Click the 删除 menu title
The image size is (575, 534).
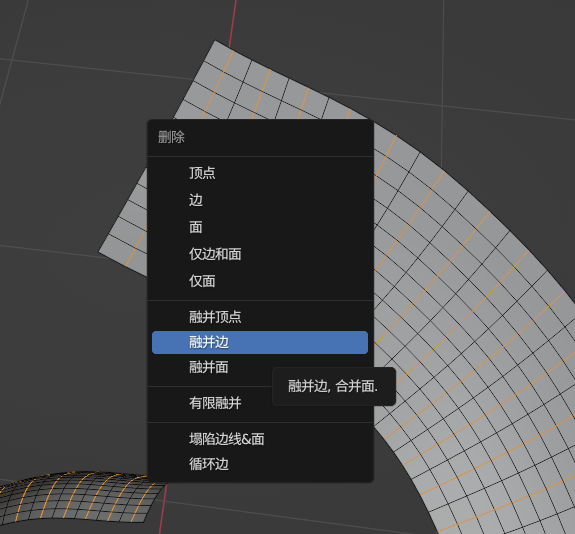[x=171, y=137]
